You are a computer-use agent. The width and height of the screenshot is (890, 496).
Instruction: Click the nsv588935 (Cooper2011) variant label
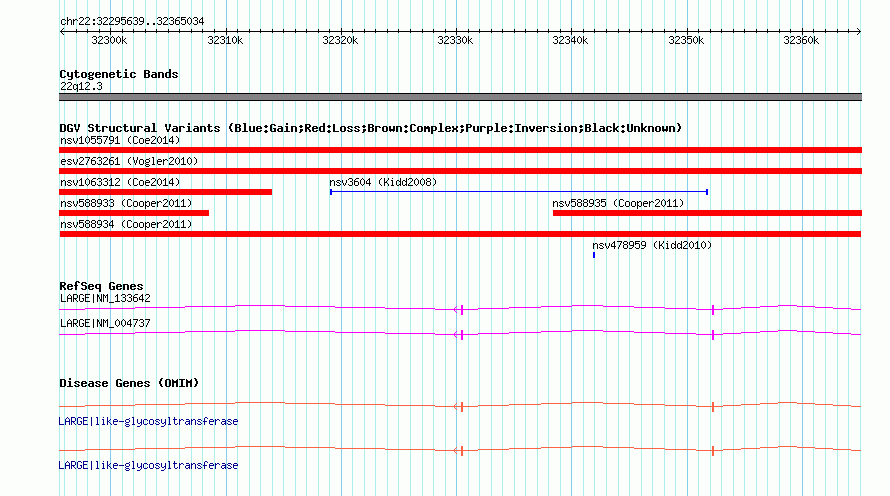coord(618,203)
